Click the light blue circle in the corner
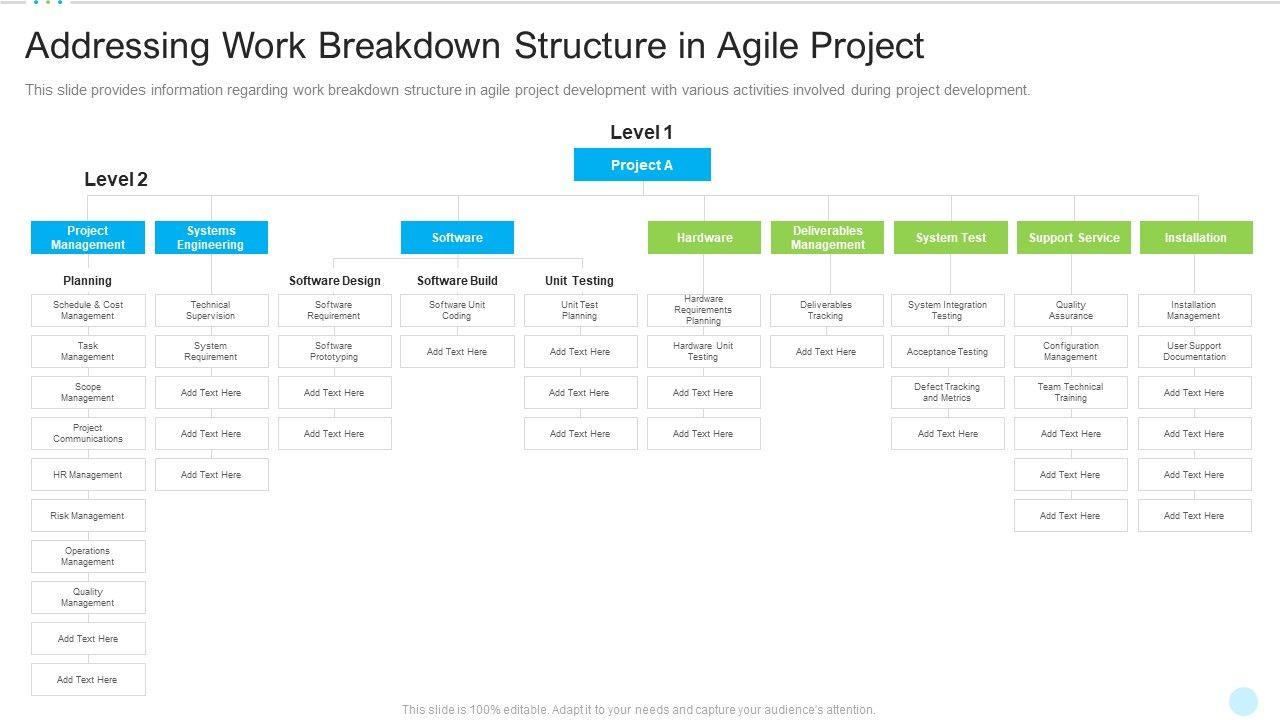This screenshot has height=720, width=1280. [1243, 701]
